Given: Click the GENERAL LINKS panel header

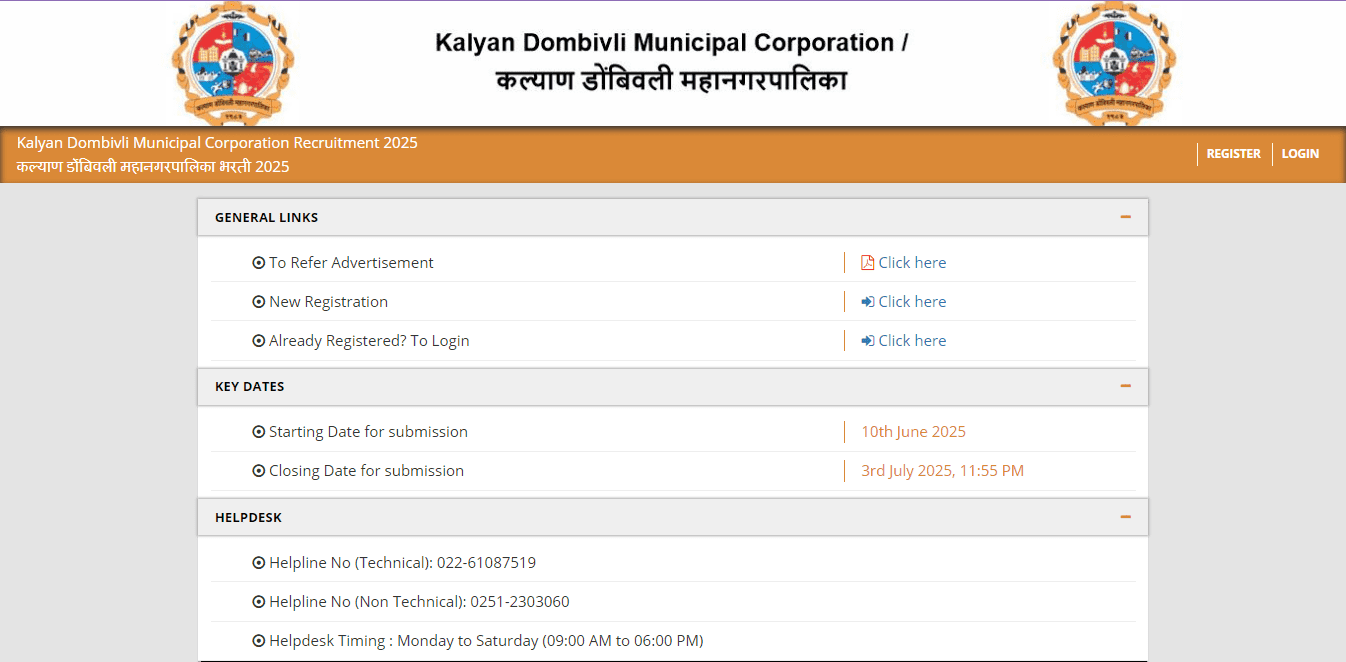Looking at the screenshot, I should (267, 217).
